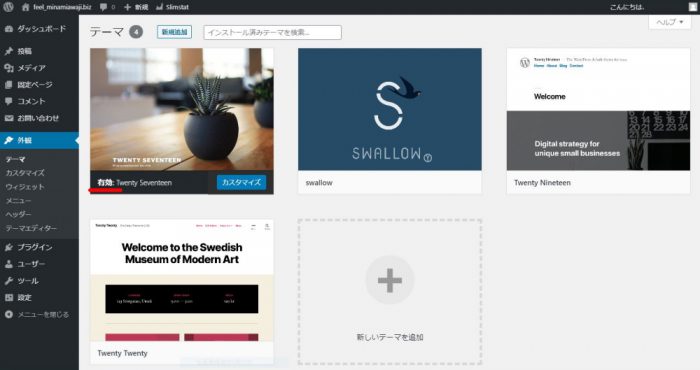700x370 pixels.
Task: Select the Twenty Seventeen theme thumbnail
Action: click(x=182, y=109)
